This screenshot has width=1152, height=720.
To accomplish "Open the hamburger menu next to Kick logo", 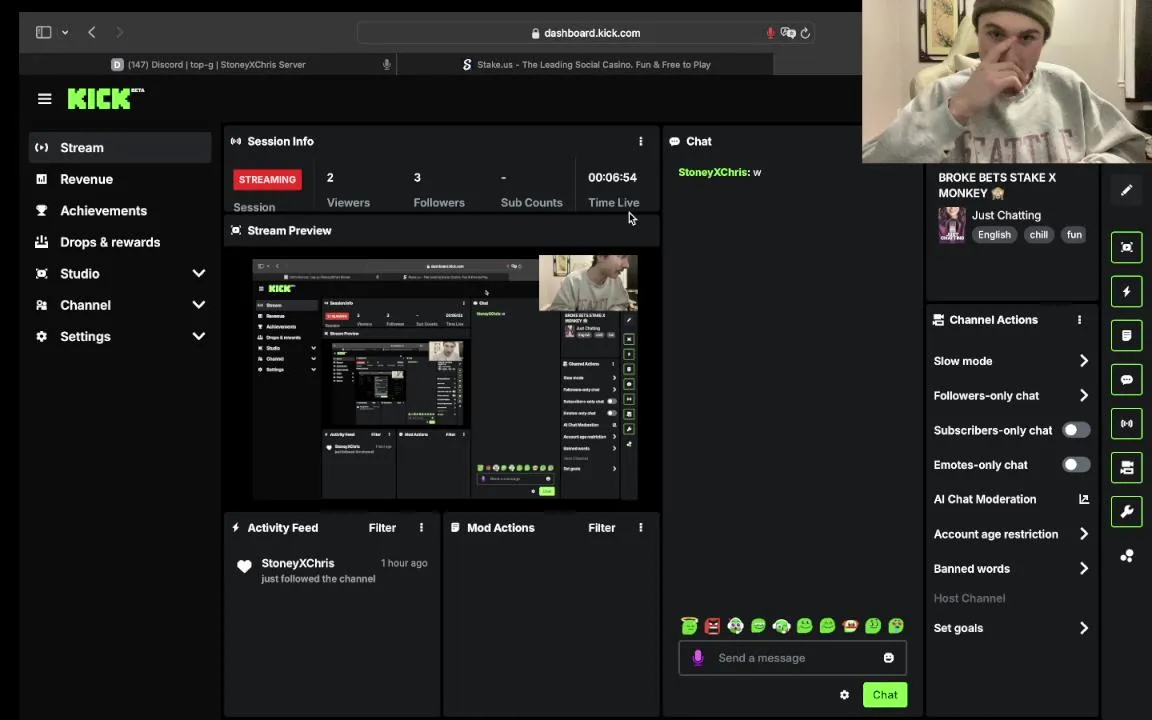I will click(x=45, y=98).
